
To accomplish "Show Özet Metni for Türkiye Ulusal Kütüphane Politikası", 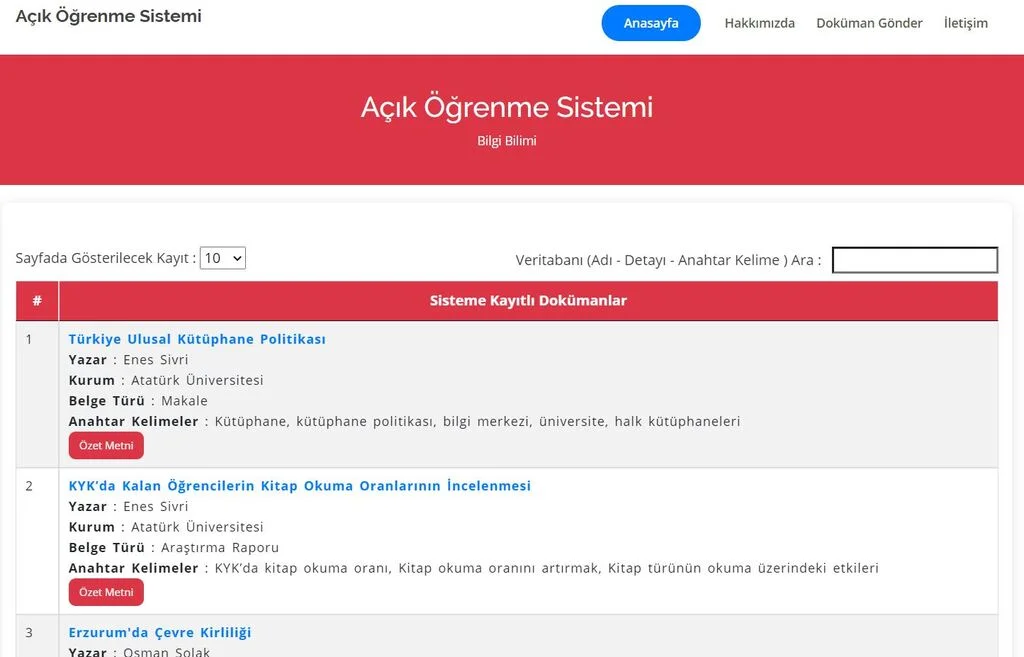I will coord(106,446).
